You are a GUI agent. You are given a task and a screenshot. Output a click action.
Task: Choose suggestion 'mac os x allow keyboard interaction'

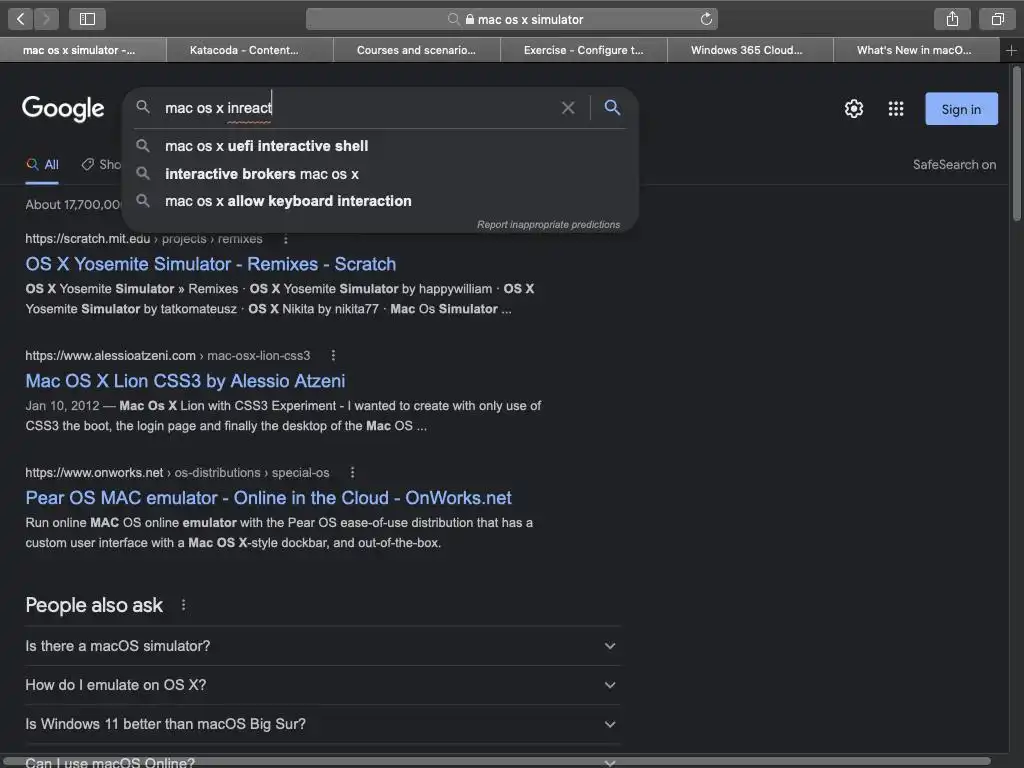click(380, 201)
